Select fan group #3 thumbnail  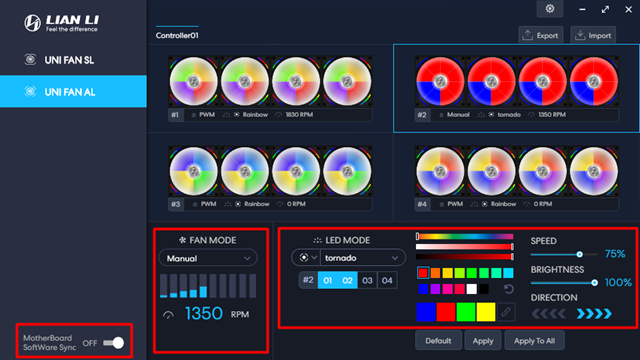click(270, 171)
